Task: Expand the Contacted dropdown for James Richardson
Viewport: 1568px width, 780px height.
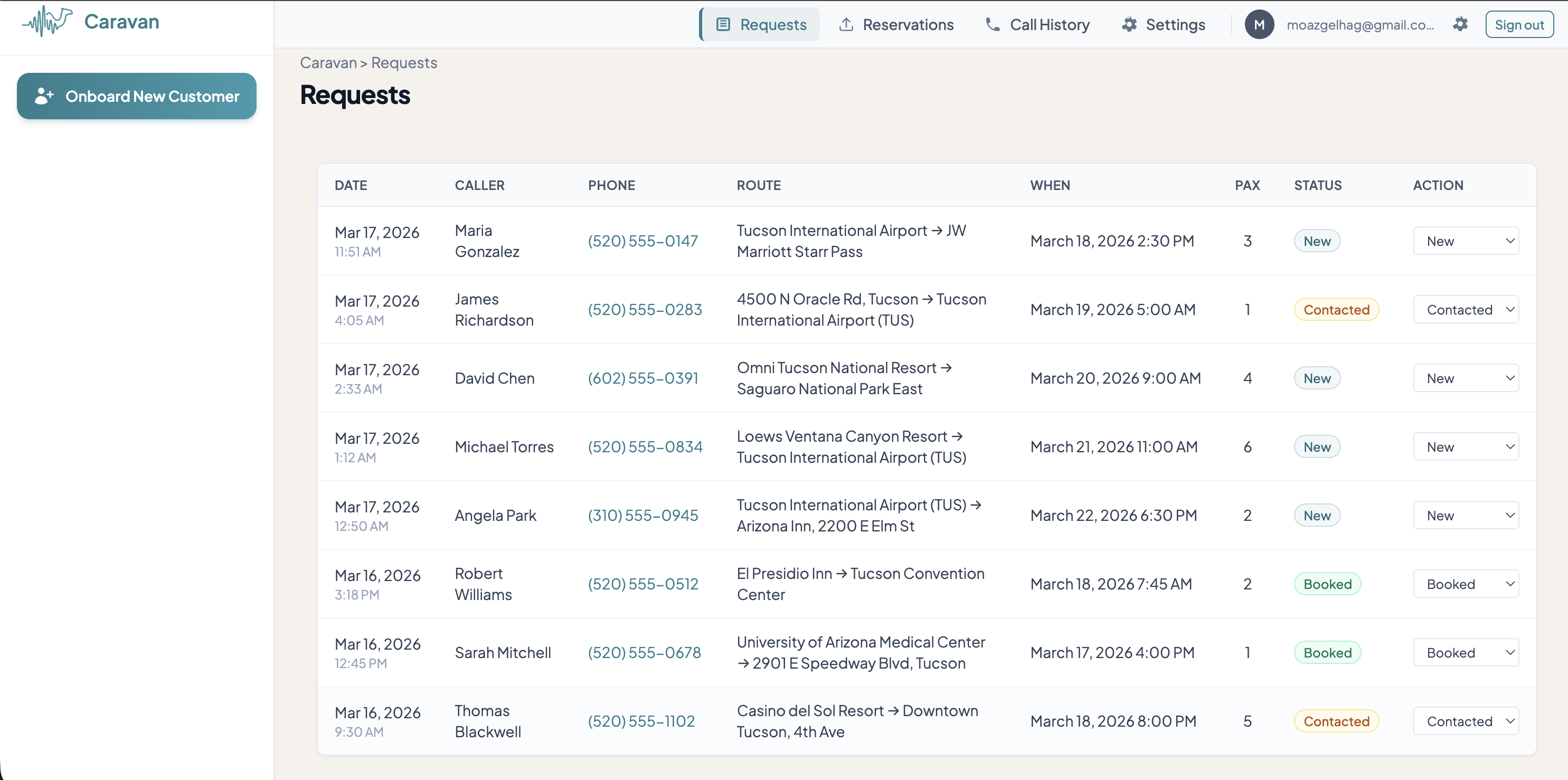Action: click(1465, 310)
